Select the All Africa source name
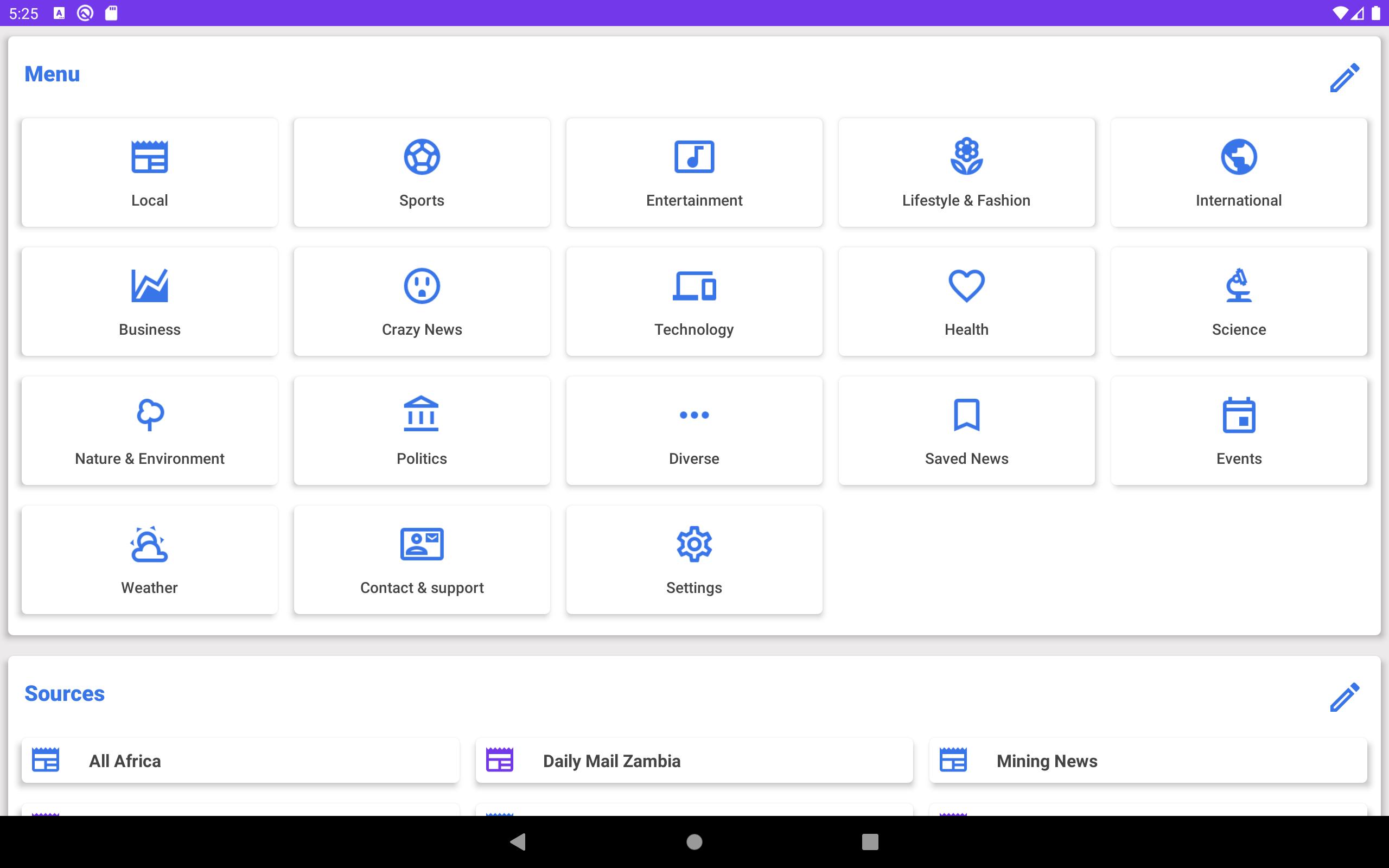 pos(125,761)
